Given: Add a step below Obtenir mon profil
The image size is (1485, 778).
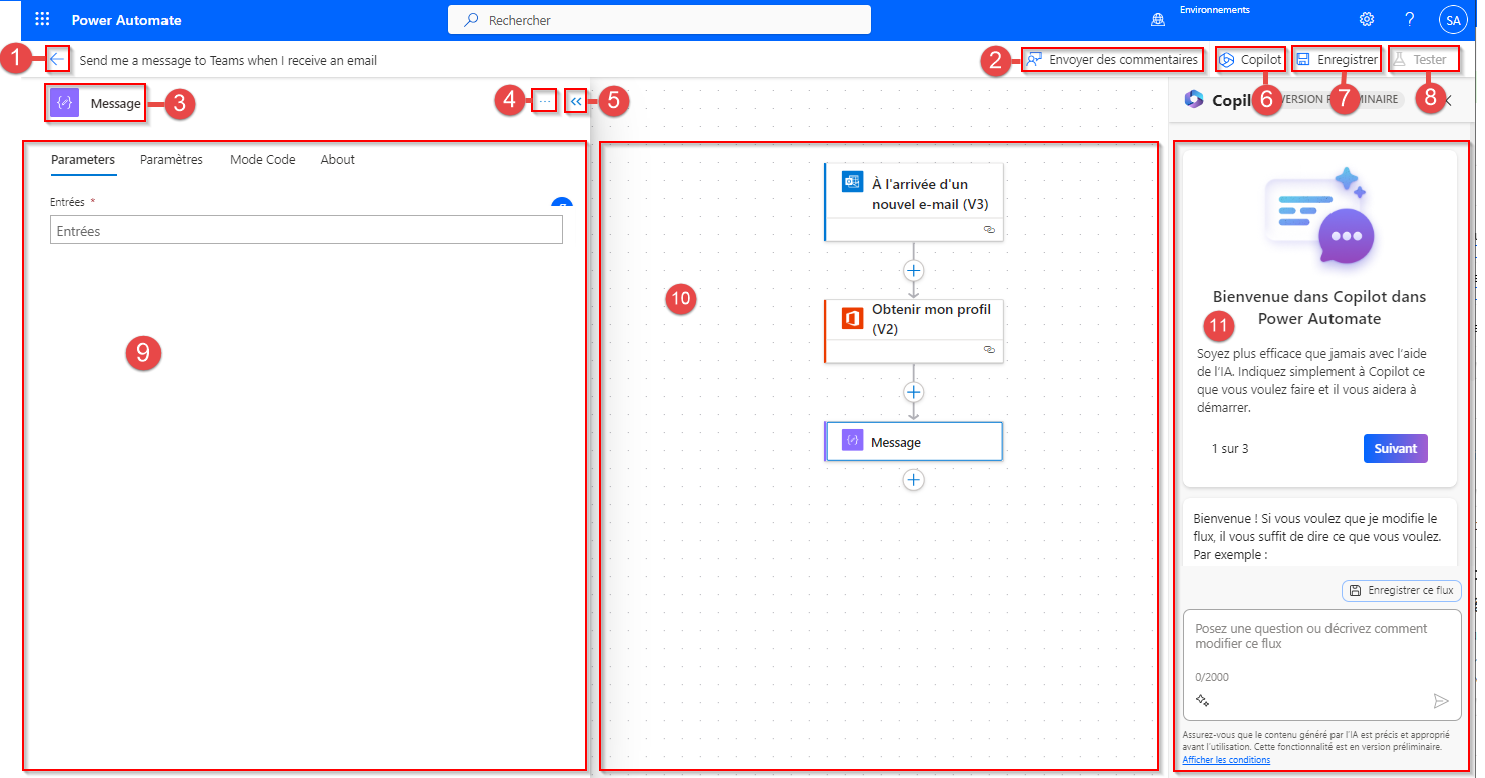Looking at the screenshot, I should pos(913,392).
